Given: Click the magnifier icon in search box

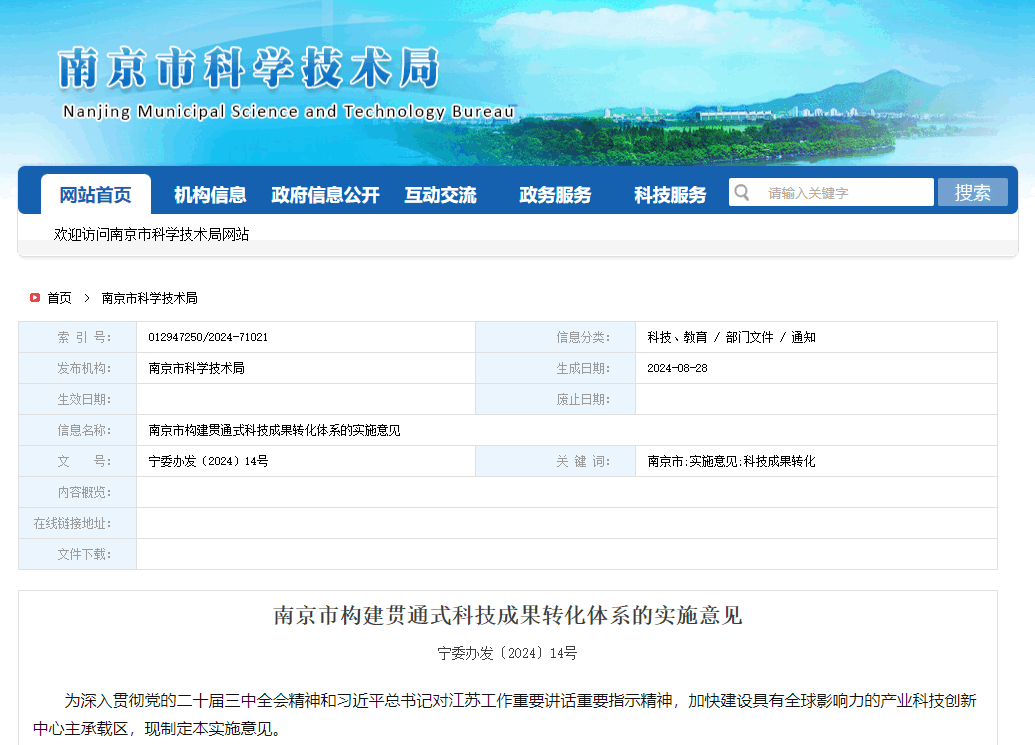Looking at the screenshot, I should coord(741,193).
